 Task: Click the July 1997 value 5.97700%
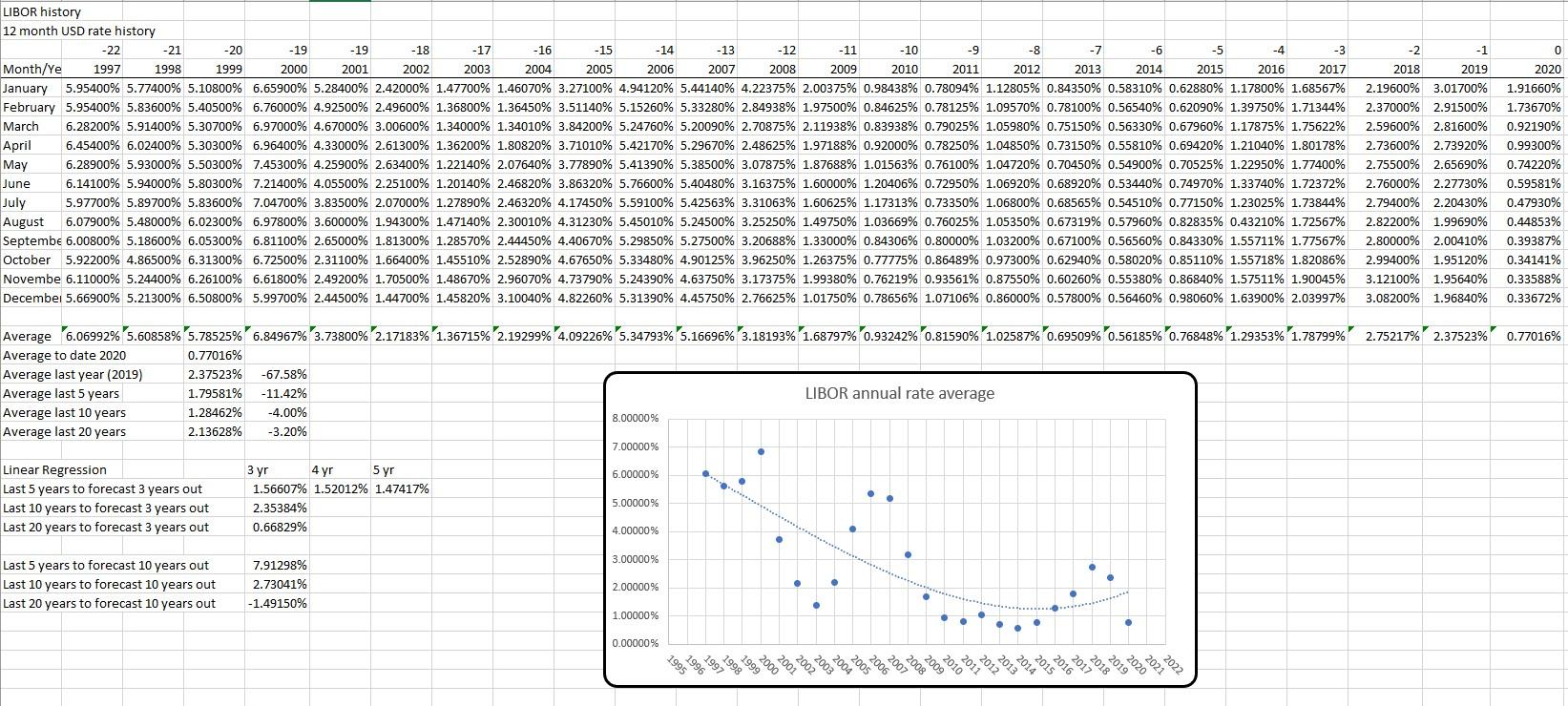(94, 202)
